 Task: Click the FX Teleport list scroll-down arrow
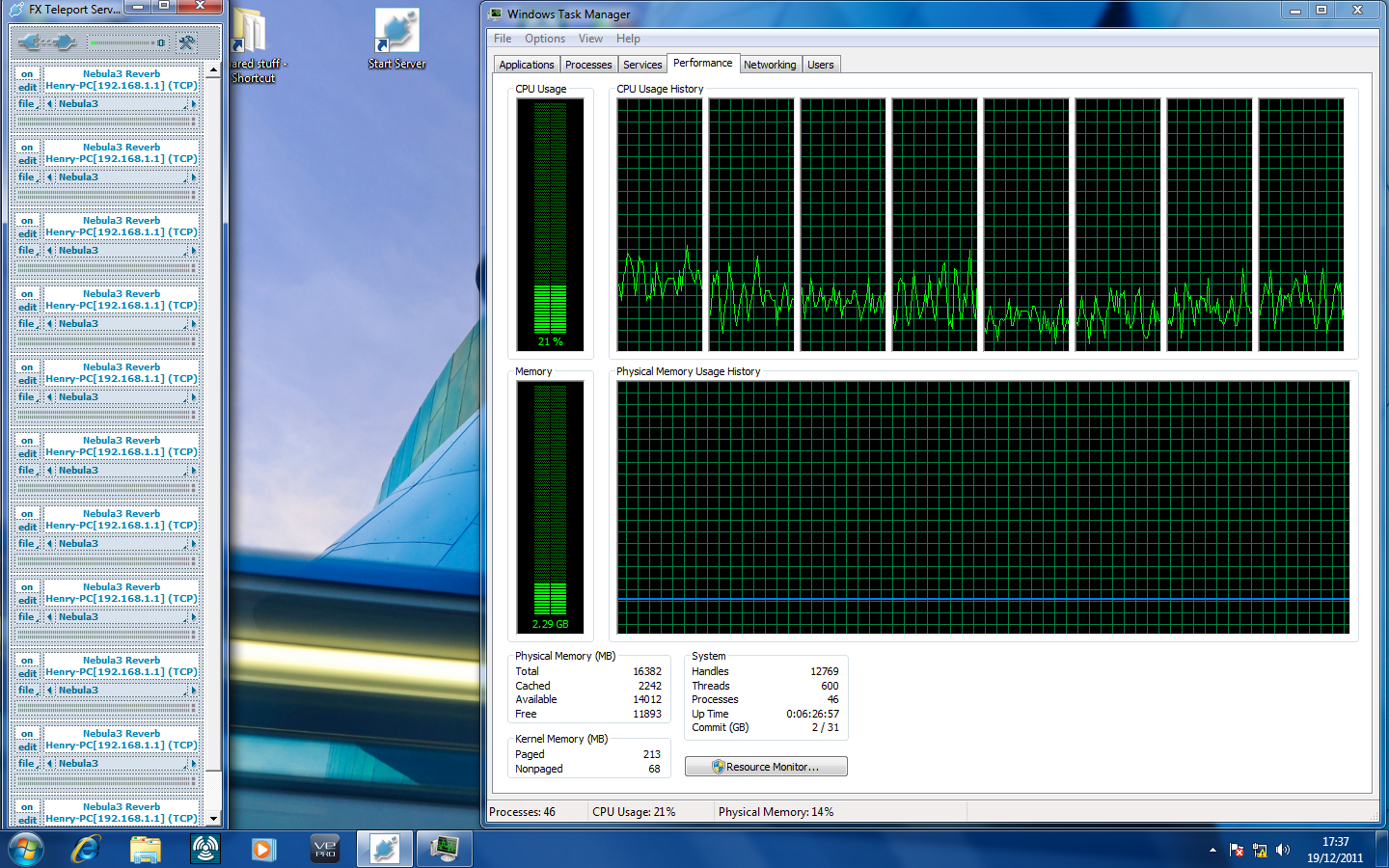click(x=213, y=819)
